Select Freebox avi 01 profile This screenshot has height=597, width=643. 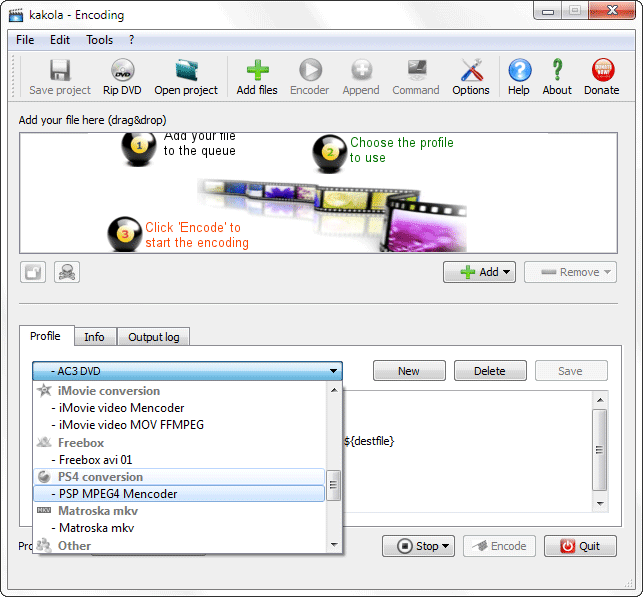(179, 460)
